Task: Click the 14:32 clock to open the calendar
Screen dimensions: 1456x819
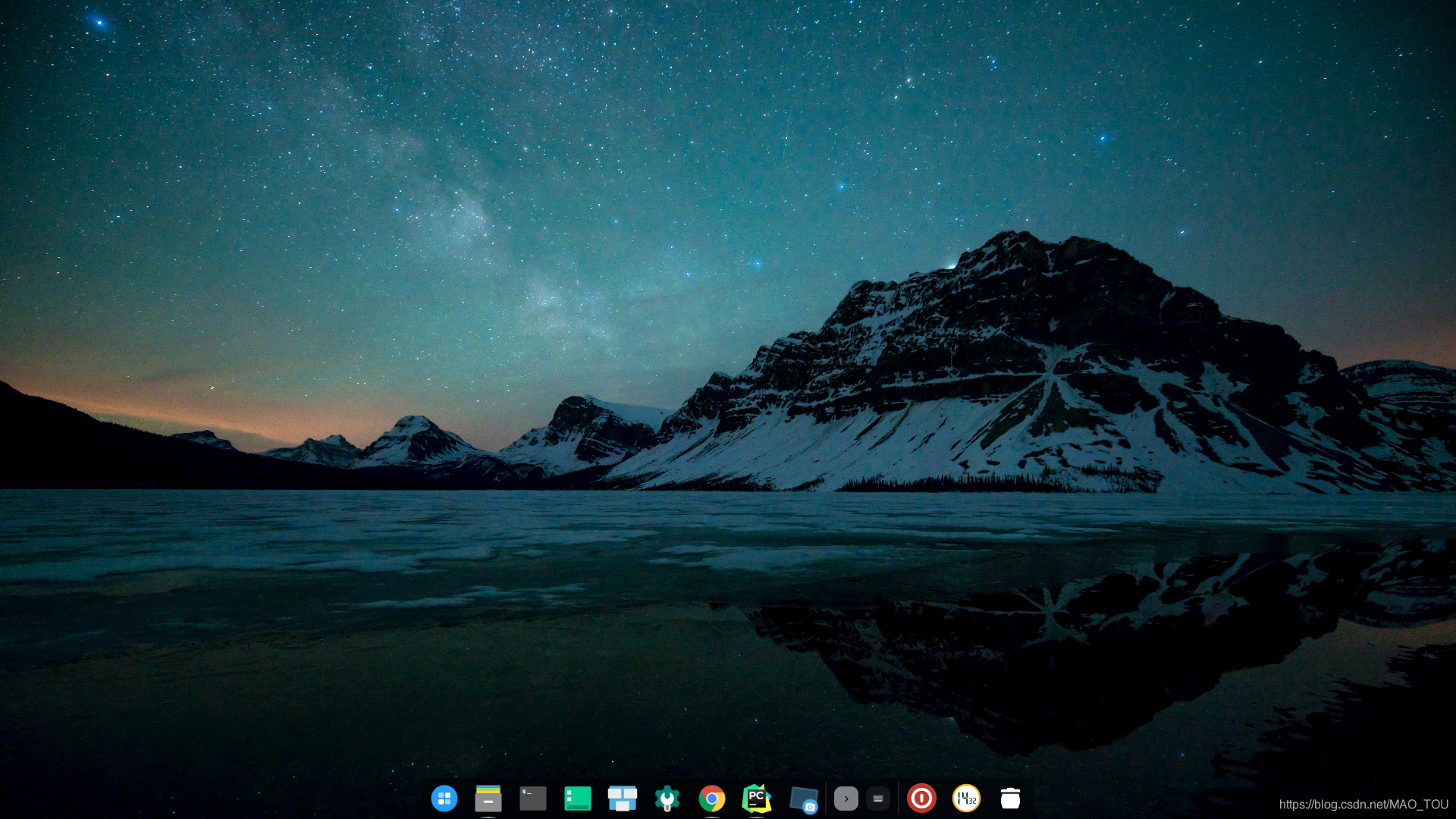Action: pos(964,799)
